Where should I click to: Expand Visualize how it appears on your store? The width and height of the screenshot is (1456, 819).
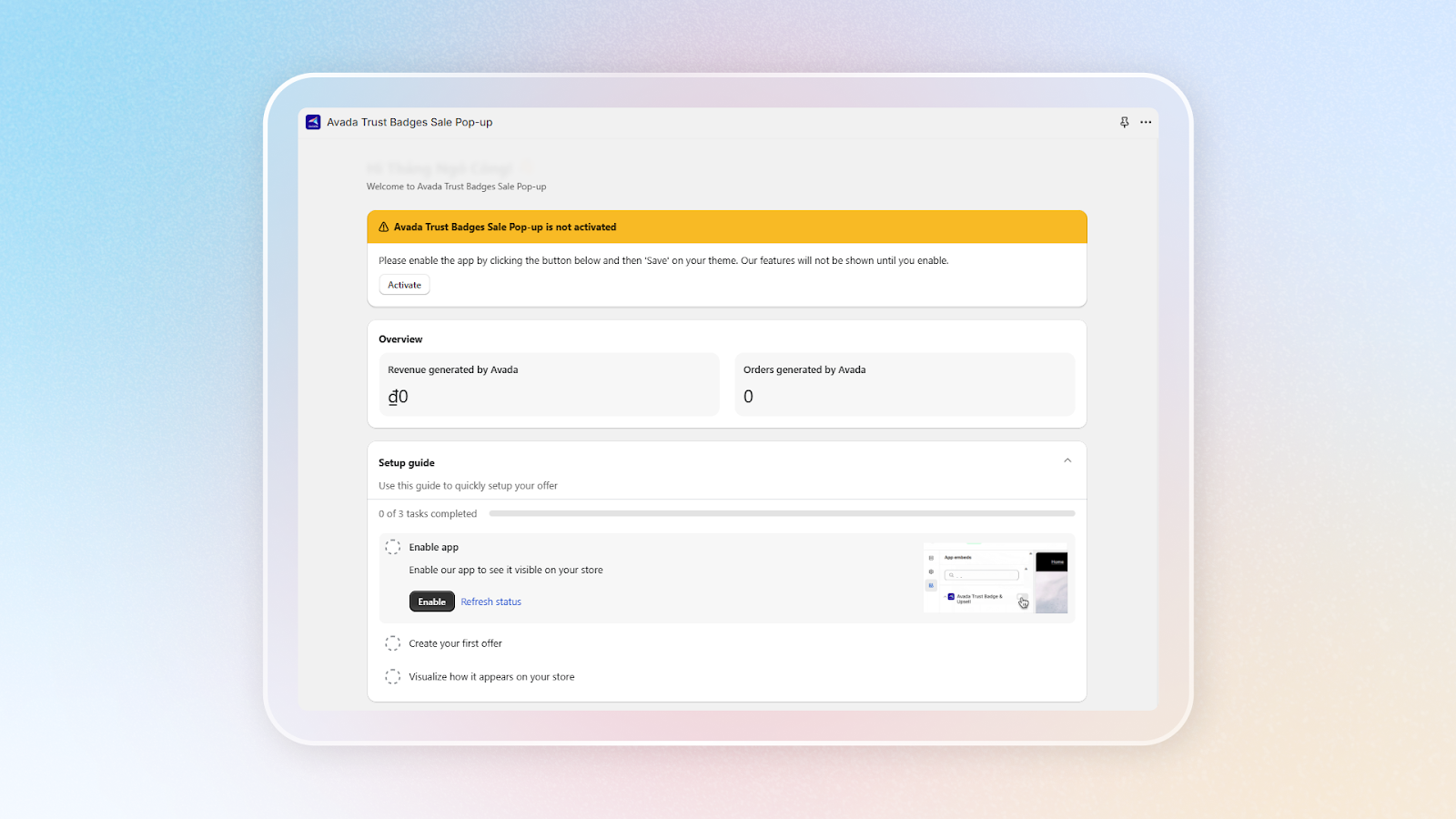click(491, 677)
